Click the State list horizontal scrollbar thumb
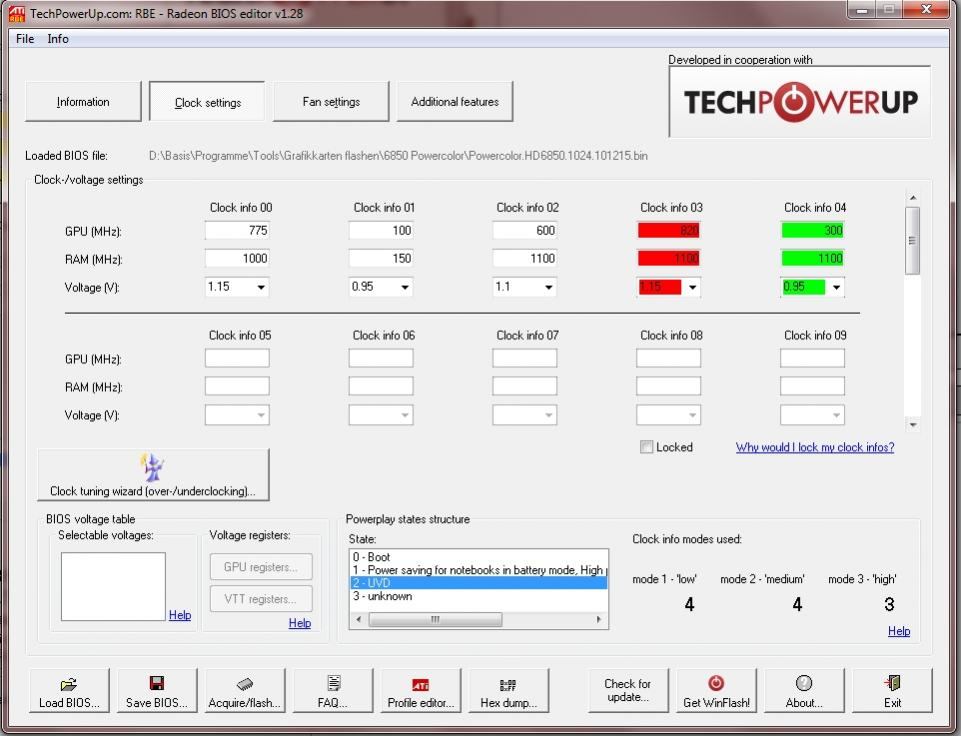The height and width of the screenshot is (736, 961). 435,619
